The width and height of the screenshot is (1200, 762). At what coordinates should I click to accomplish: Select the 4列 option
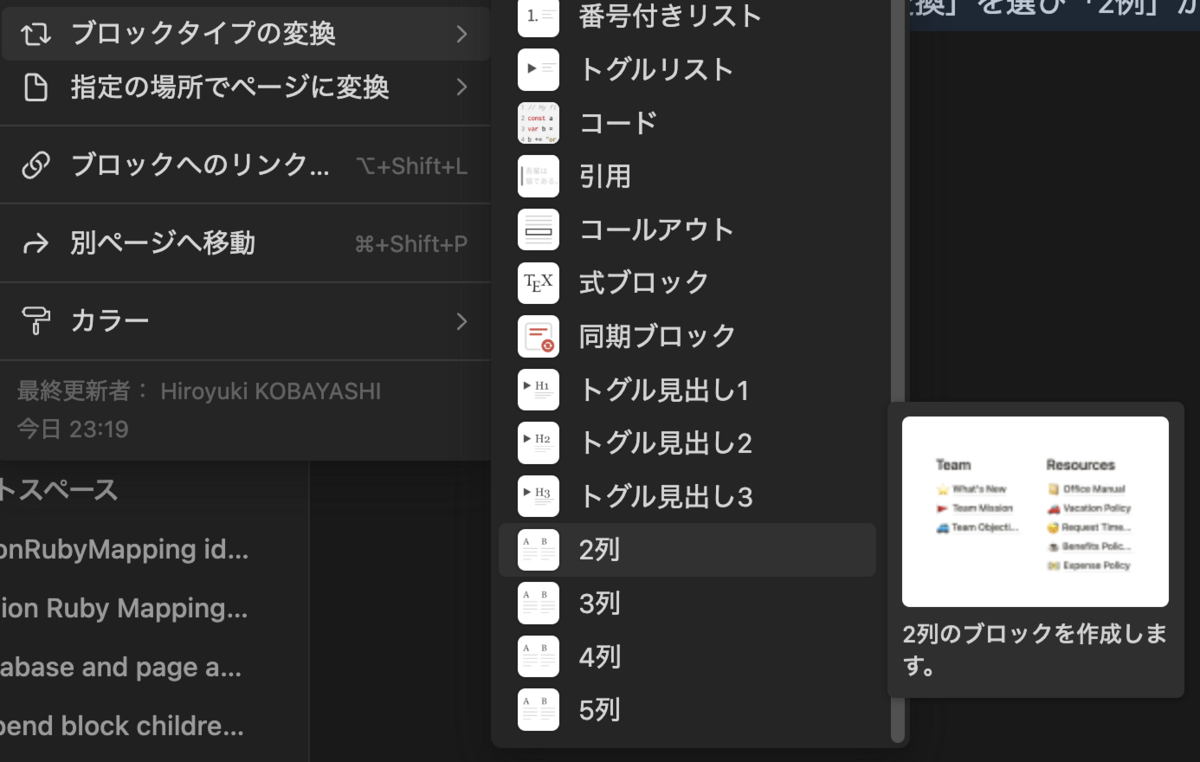click(687, 656)
